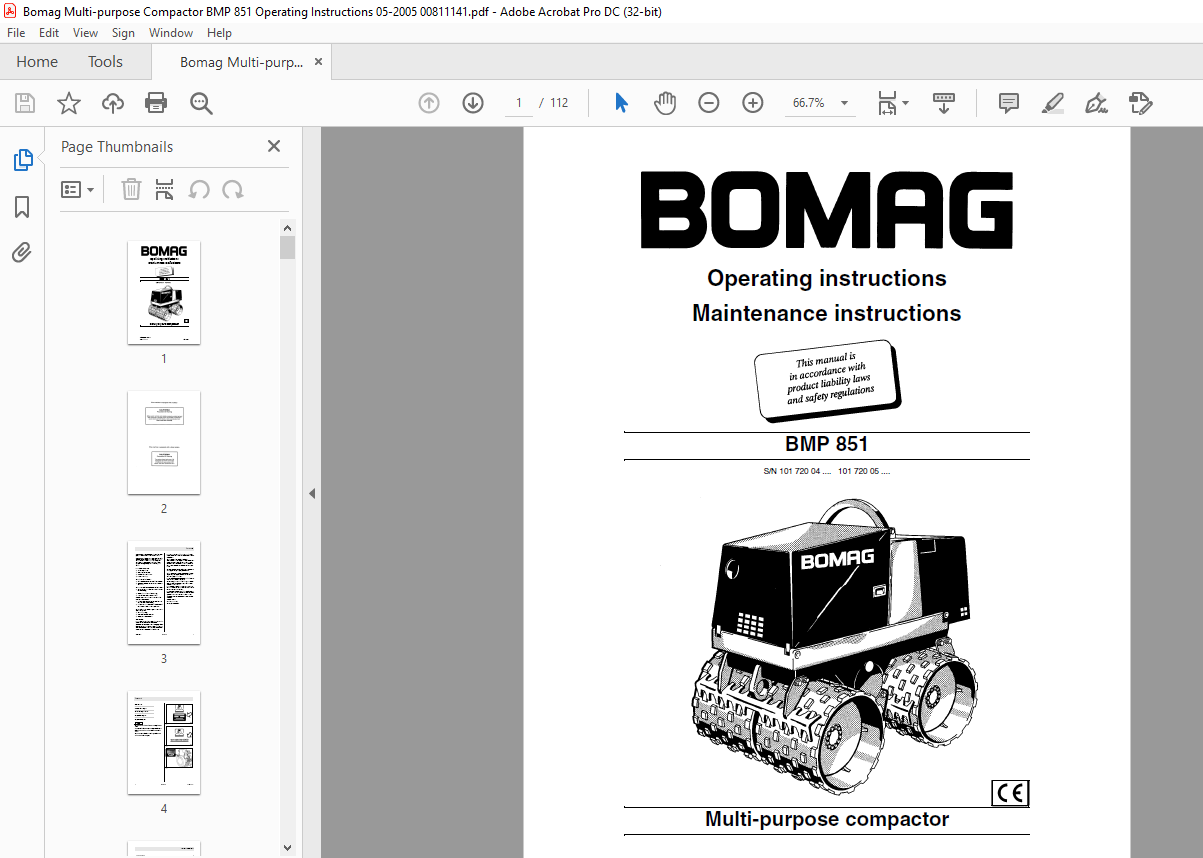The height and width of the screenshot is (858, 1203).
Task: Open the View menu
Action: (x=85, y=33)
